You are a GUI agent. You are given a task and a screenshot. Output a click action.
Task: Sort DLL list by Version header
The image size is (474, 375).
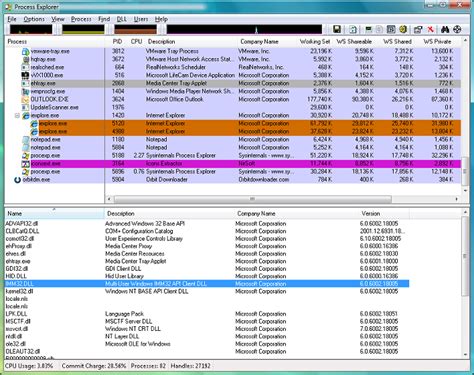(x=384, y=213)
